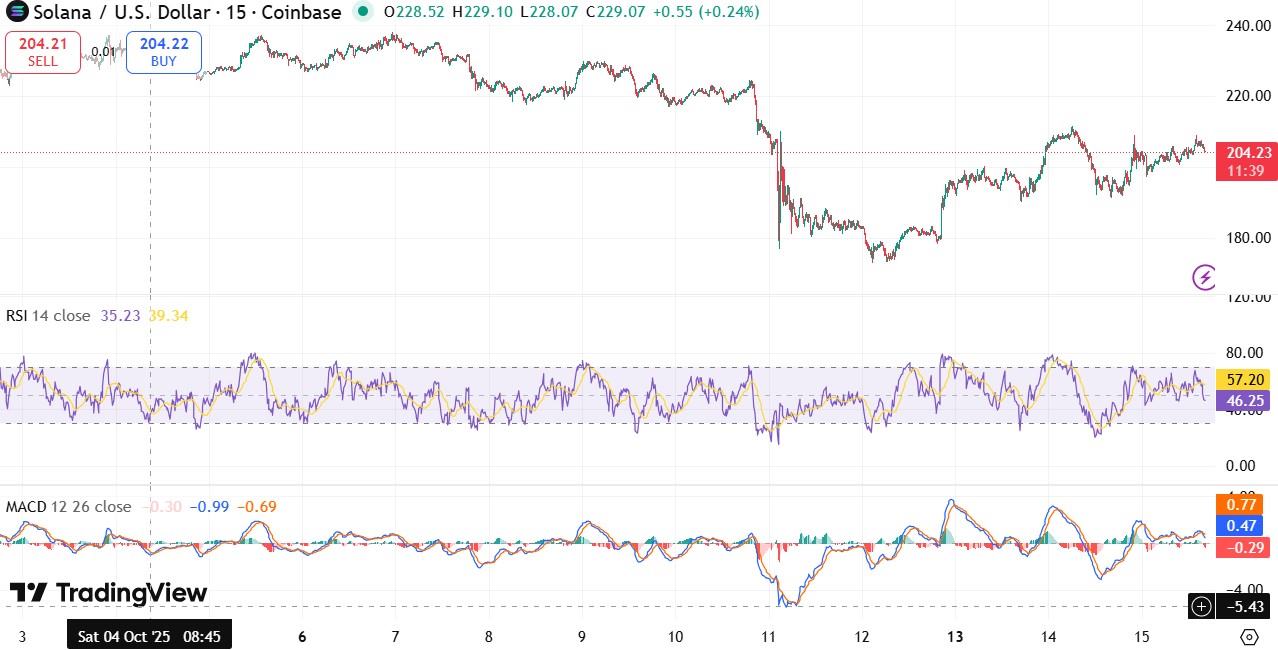Click the bold 13 on the time axis
Screen dimensions: 1278x650
pyautogui.click(x=955, y=637)
